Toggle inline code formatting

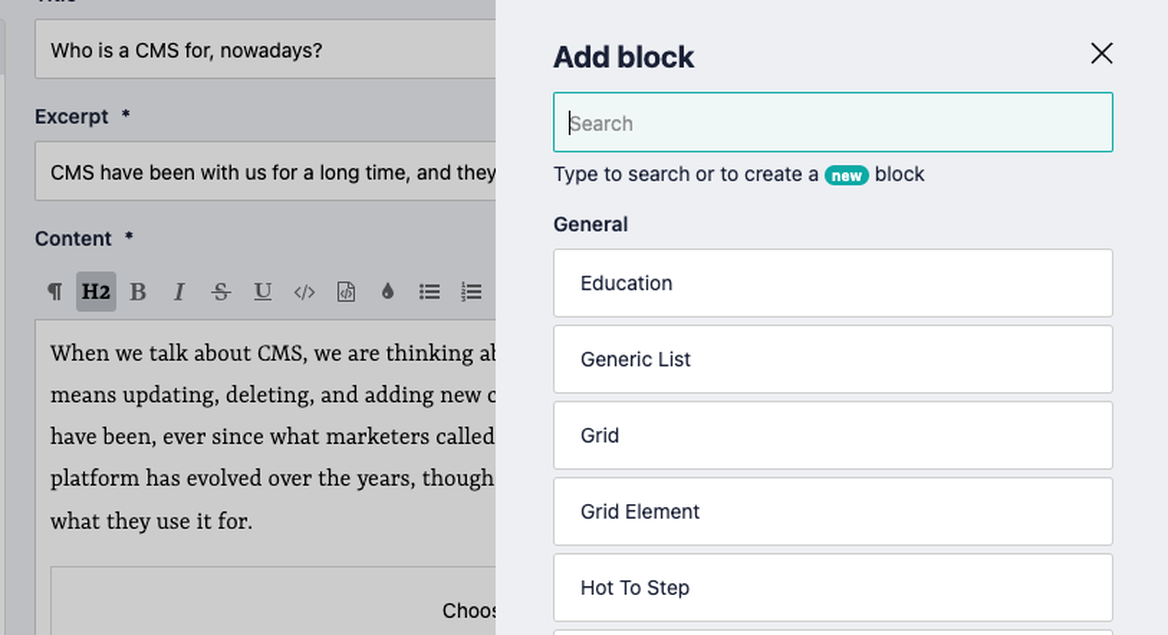coord(304,291)
